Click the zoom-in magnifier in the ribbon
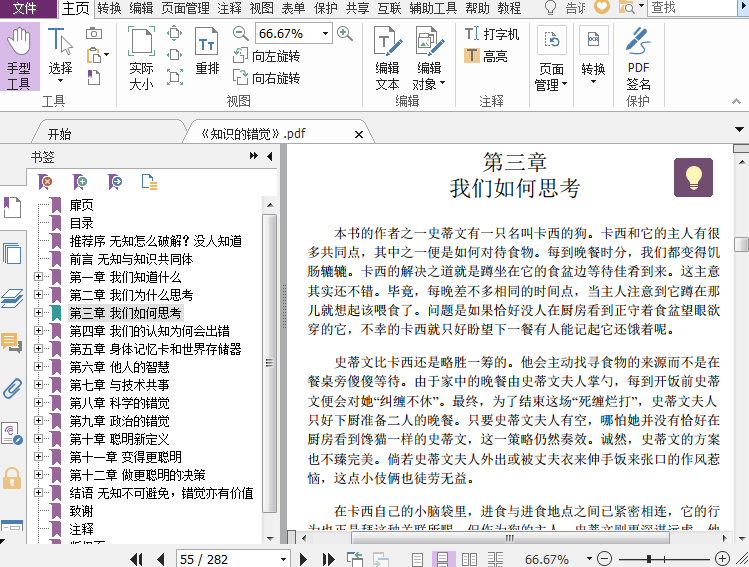This screenshot has height=567, width=749. point(345,33)
